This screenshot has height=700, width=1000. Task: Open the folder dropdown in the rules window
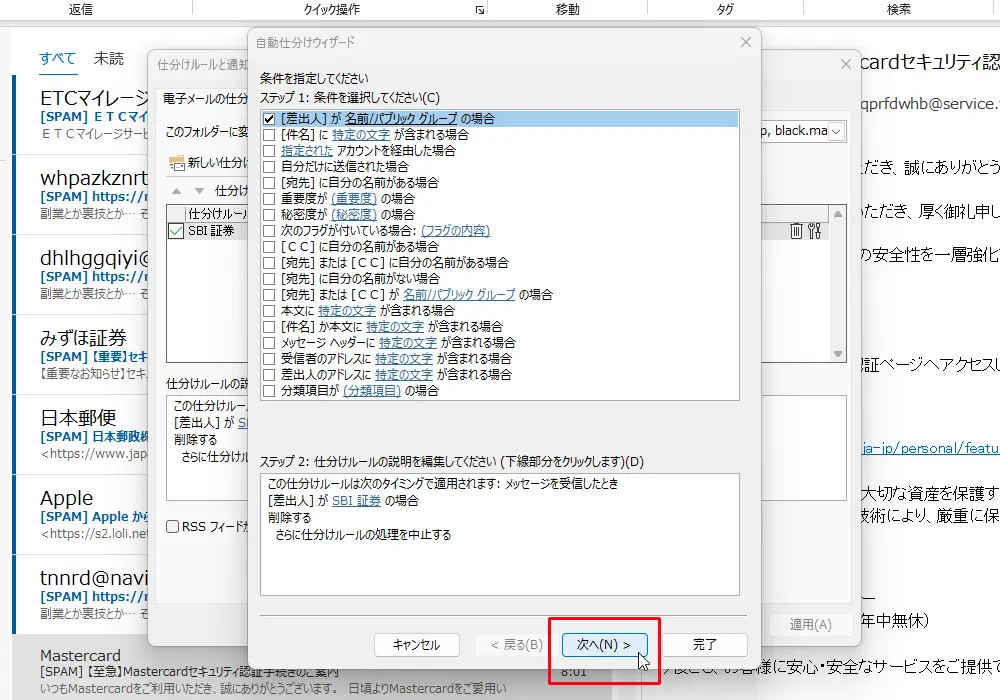point(836,131)
